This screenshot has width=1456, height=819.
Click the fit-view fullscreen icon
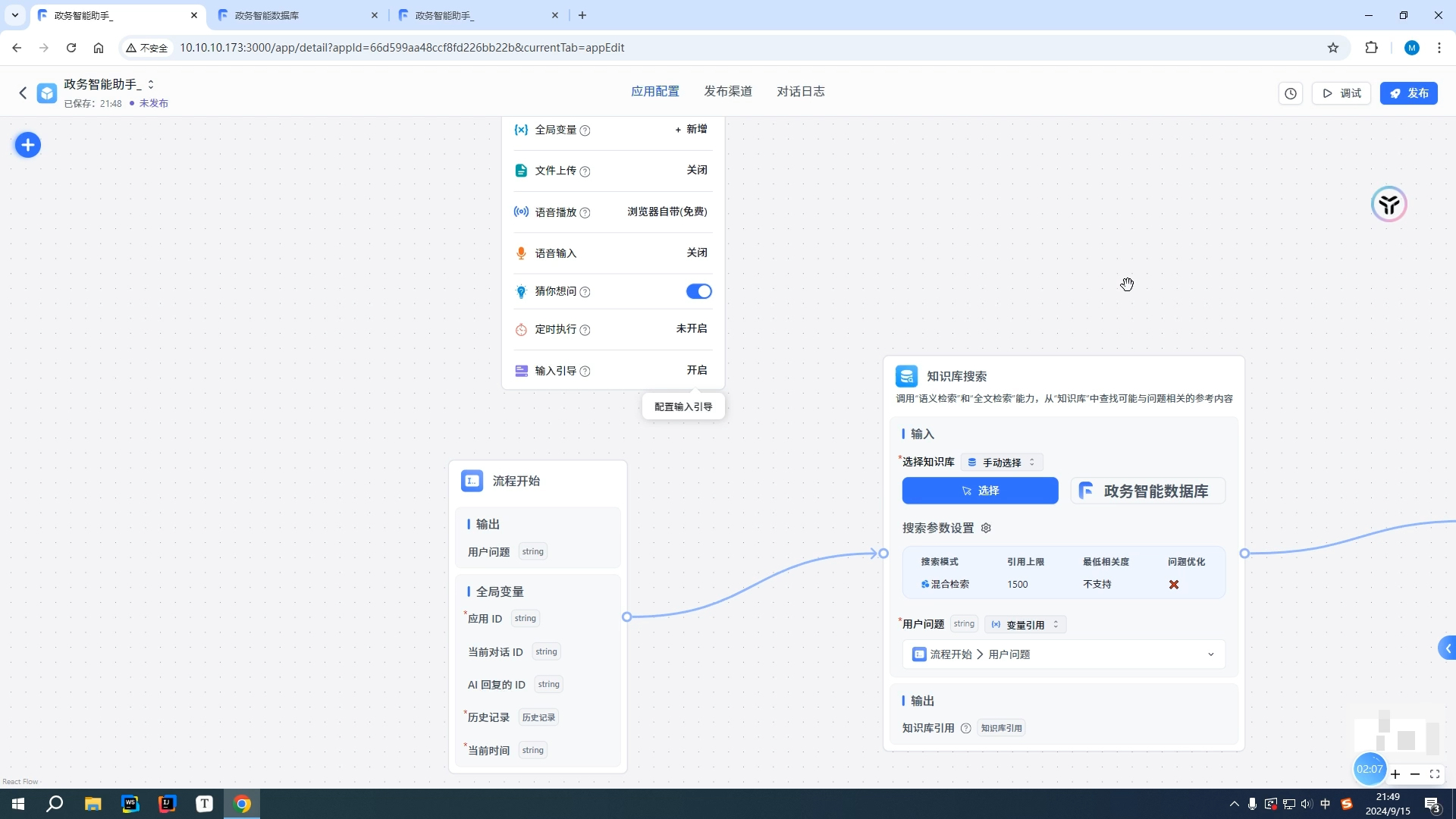click(1435, 774)
